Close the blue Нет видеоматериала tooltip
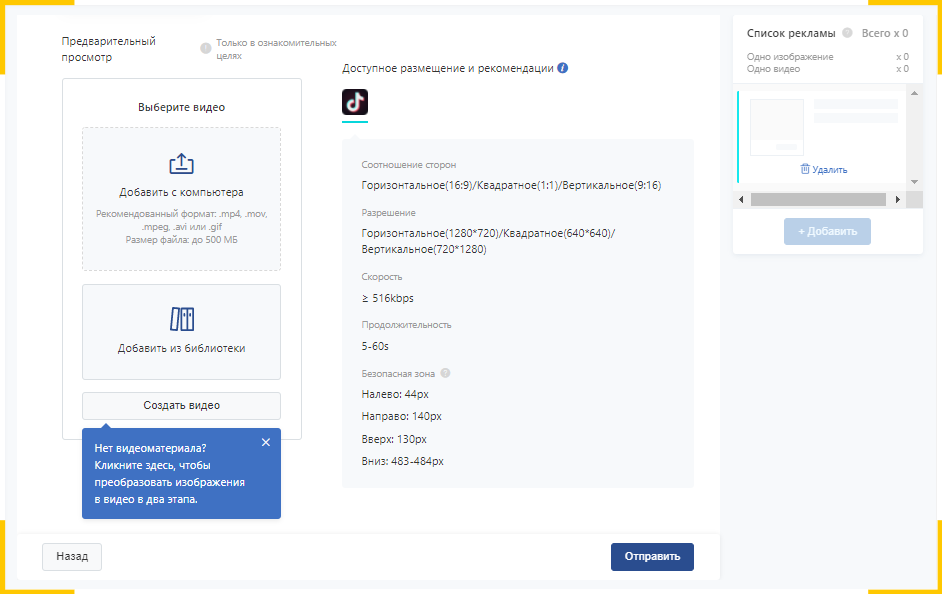This screenshot has height=594, width=942. 266,442
